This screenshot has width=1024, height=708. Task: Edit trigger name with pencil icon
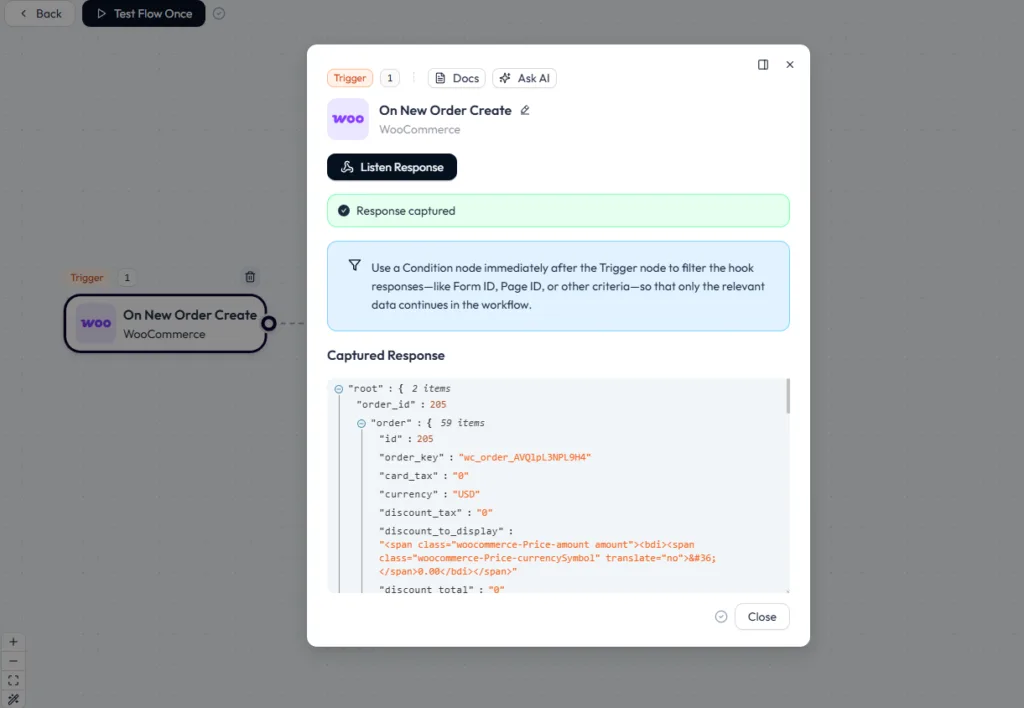(x=524, y=110)
